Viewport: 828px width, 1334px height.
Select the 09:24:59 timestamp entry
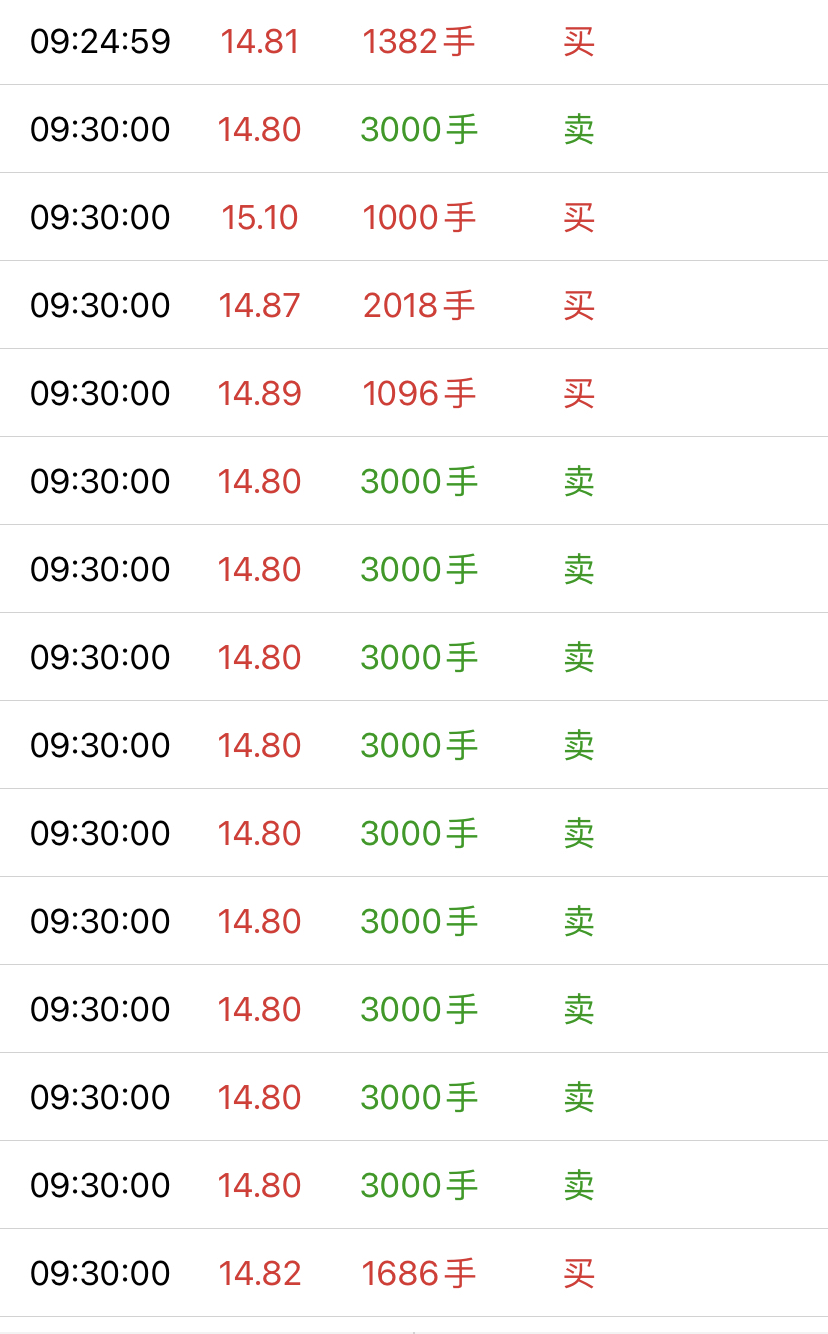point(100,42)
